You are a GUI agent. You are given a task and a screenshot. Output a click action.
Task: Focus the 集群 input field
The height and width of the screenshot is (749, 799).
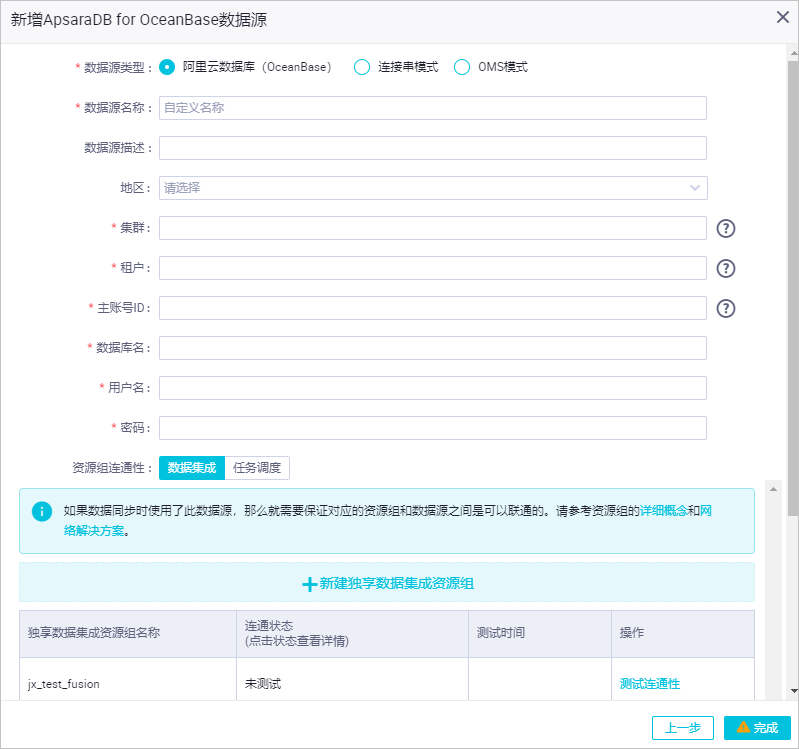[433, 228]
